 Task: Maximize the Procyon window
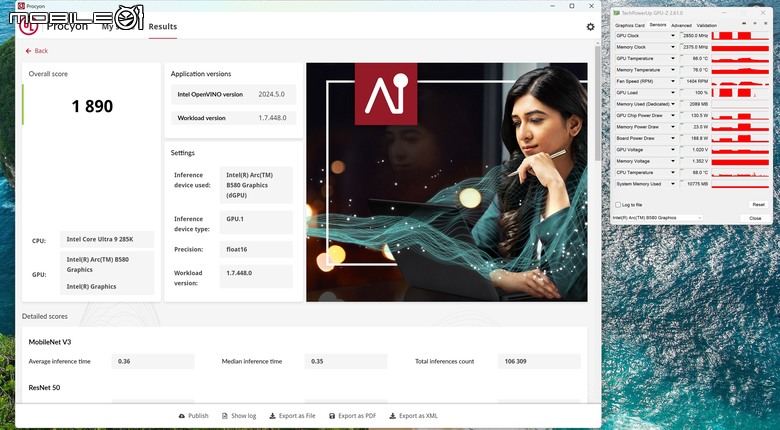pos(572,6)
